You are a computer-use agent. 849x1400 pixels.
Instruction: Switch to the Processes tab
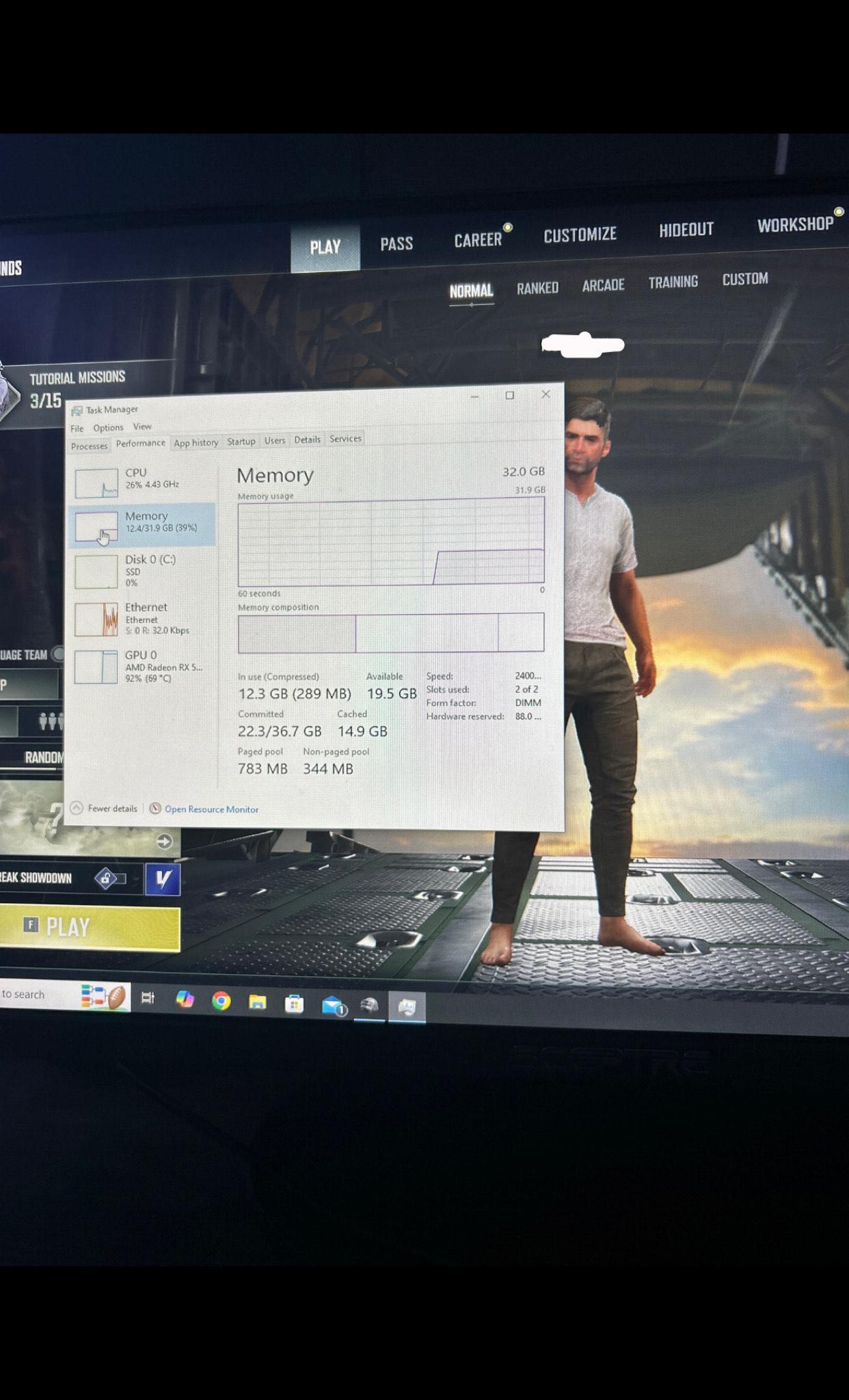coord(90,446)
